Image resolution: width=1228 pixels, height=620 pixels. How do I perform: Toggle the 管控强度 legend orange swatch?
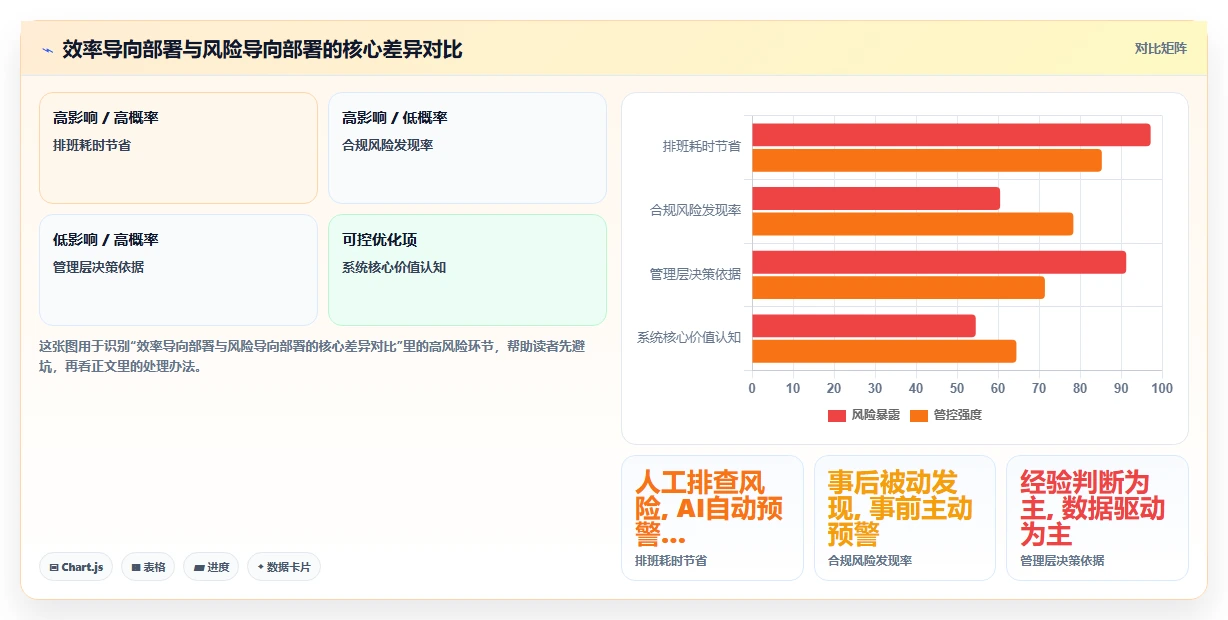click(919, 415)
